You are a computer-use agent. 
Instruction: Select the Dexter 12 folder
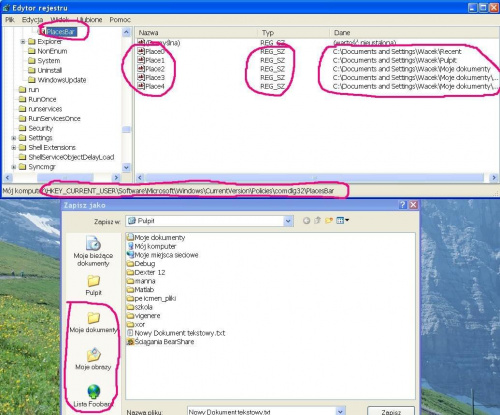(146, 272)
